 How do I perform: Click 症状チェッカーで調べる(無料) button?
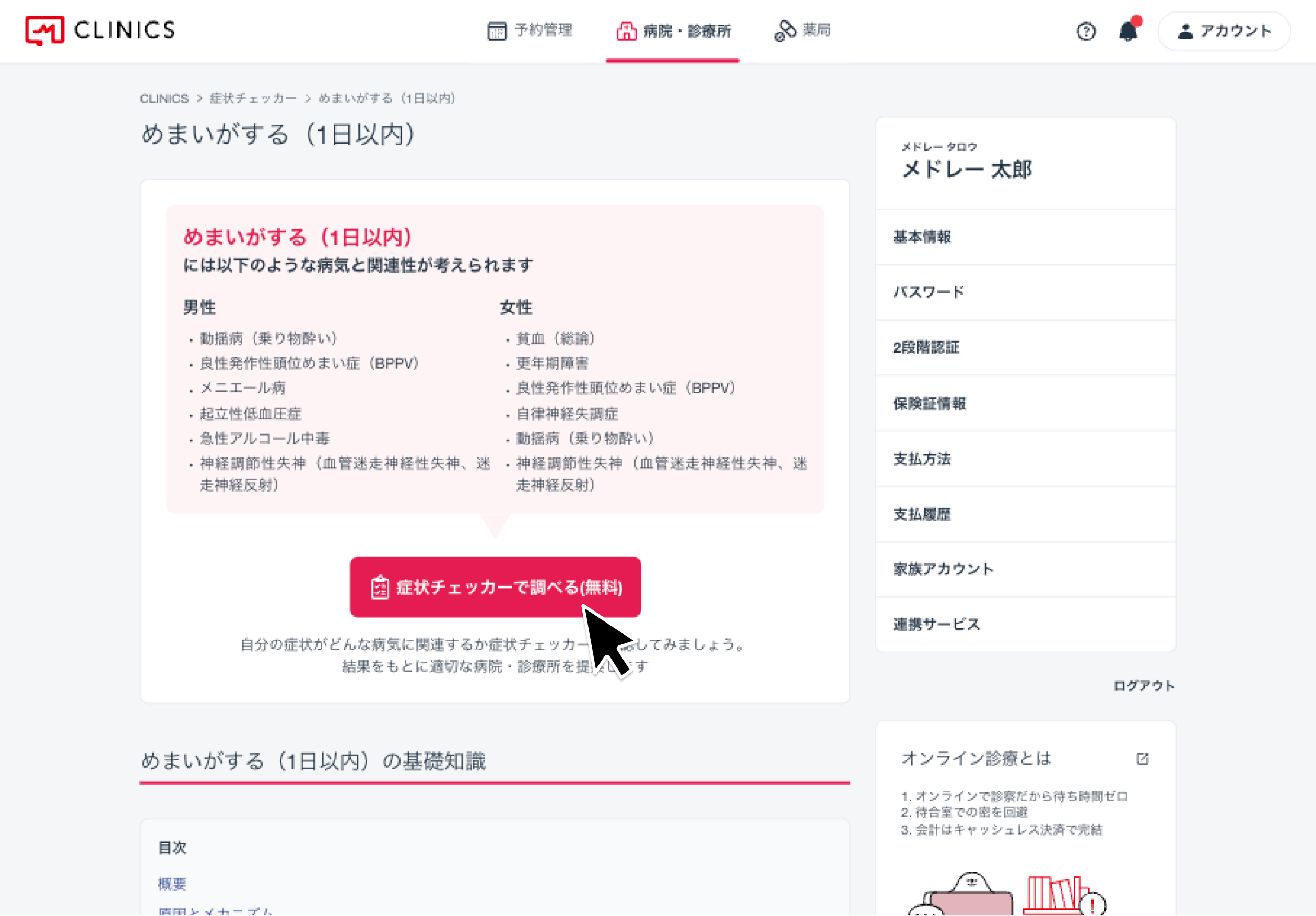(495, 587)
